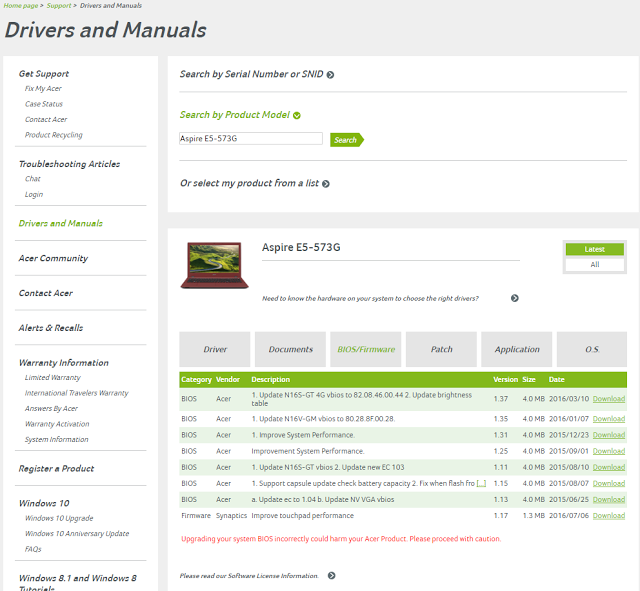Download BIOS version 1.37
Viewport: 640px width, 591px height.
608,399
